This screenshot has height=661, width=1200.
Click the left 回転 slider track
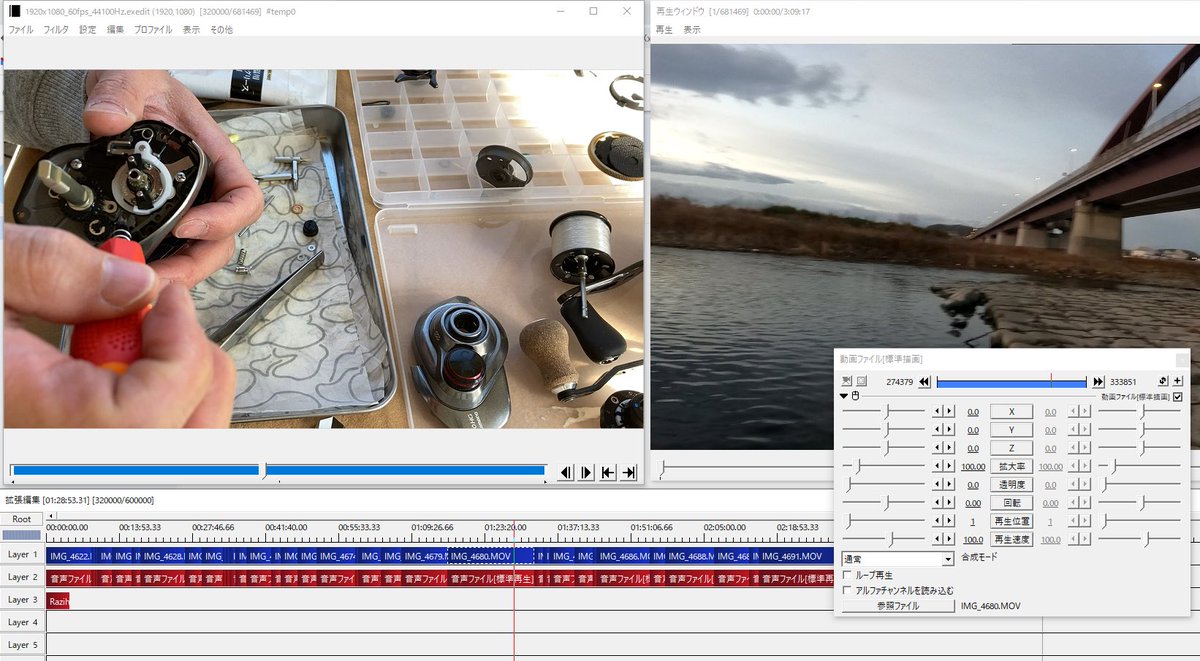tap(884, 503)
